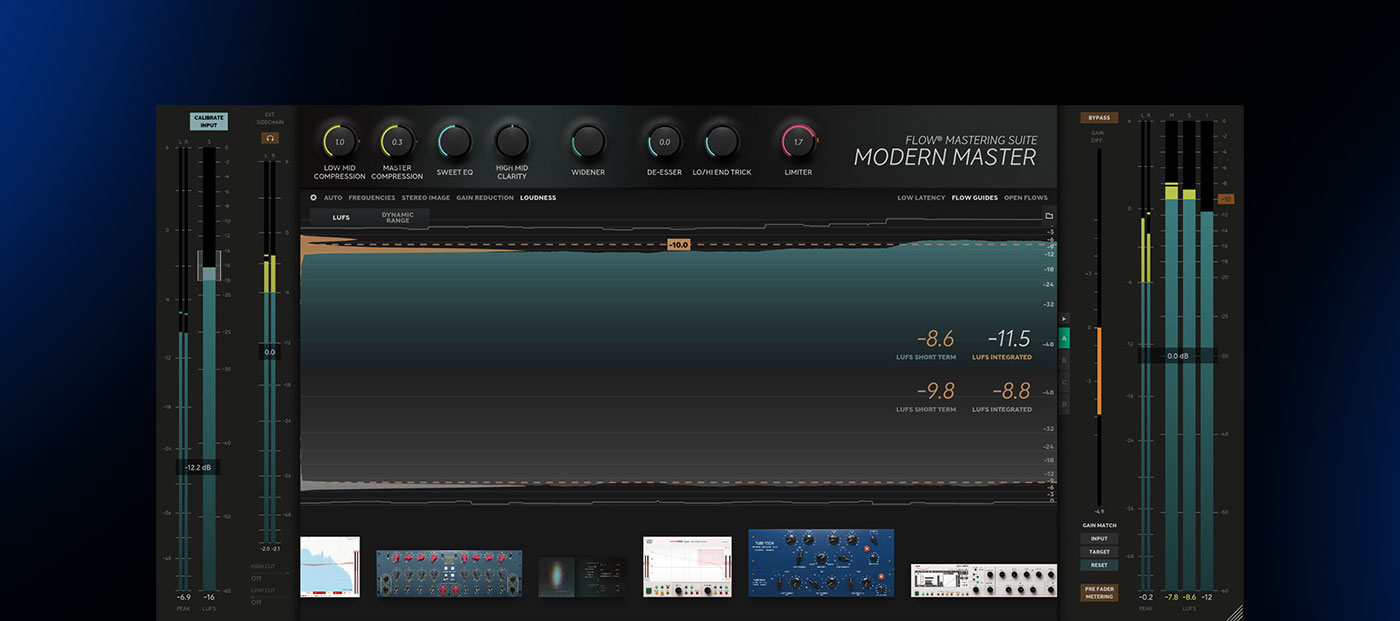Screen dimensions: 1400x621
Task: Click the Calibrate Input button
Action: 209,121
